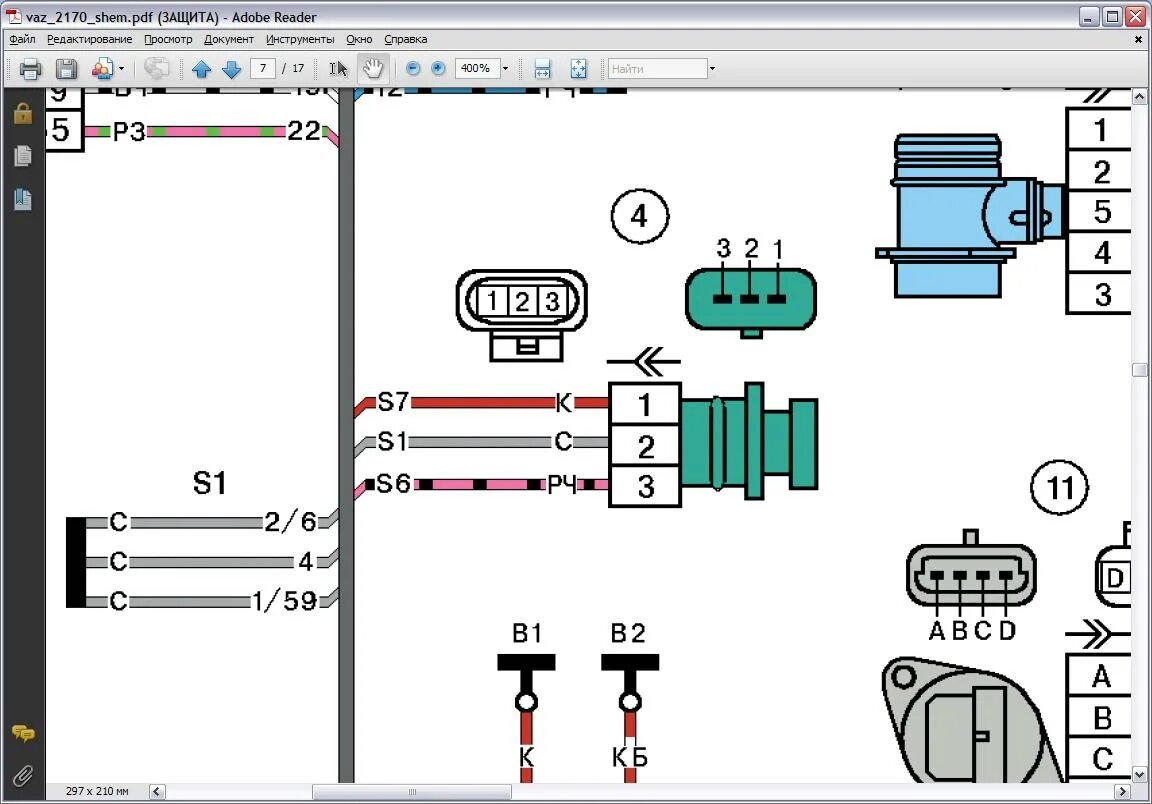Open the Attachments paperclip panel
Screen dimensions: 1152x804
(23, 776)
